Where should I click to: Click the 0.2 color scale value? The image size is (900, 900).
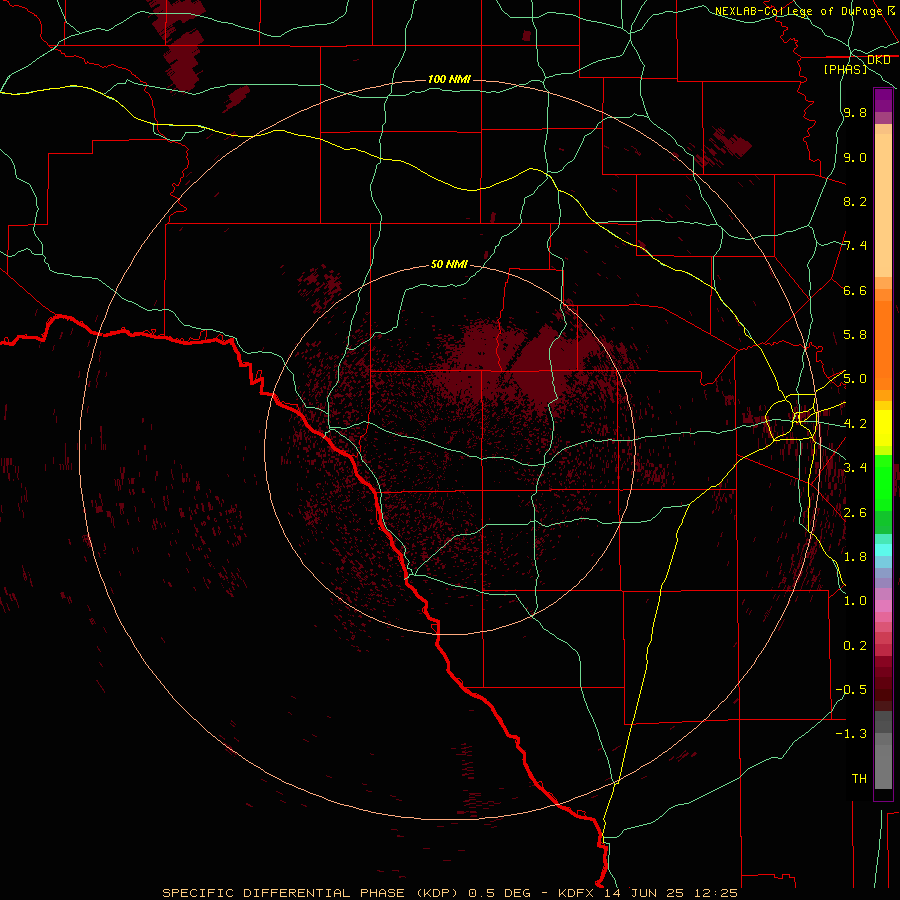click(x=855, y=646)
